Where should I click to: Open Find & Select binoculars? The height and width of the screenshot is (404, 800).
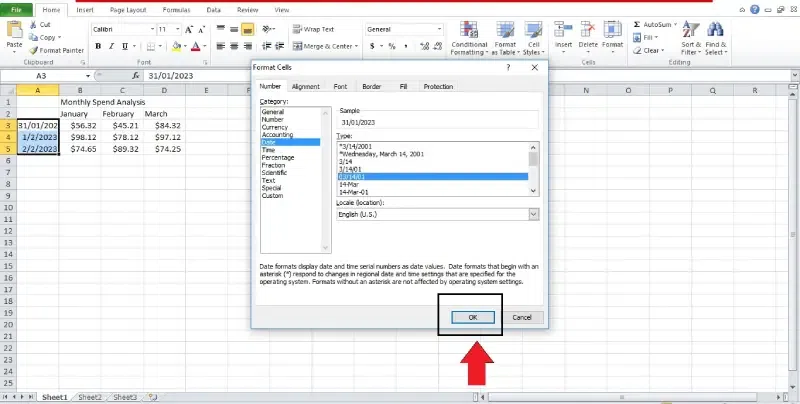click(x=716, y=38)
